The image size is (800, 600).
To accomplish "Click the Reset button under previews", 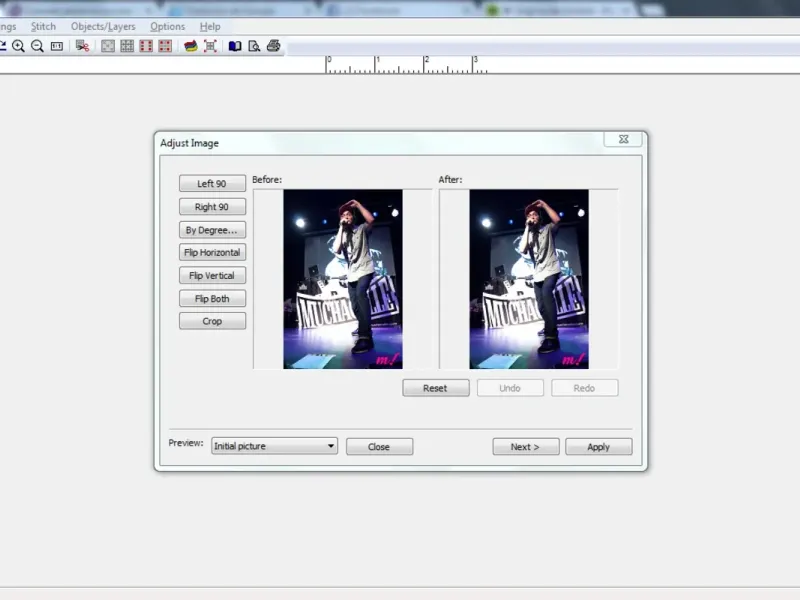I will (x=435, y=388).
